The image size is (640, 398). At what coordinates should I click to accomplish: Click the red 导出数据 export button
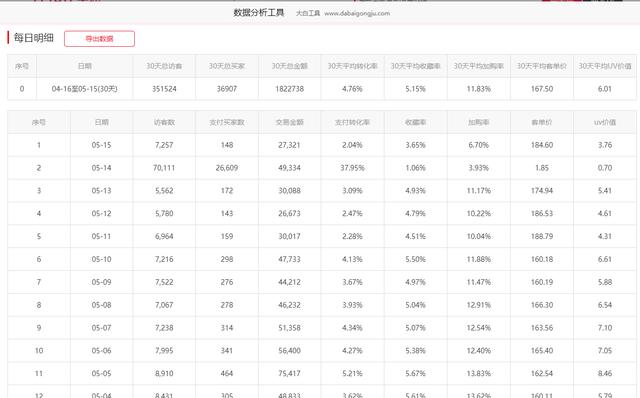point(99,39)
